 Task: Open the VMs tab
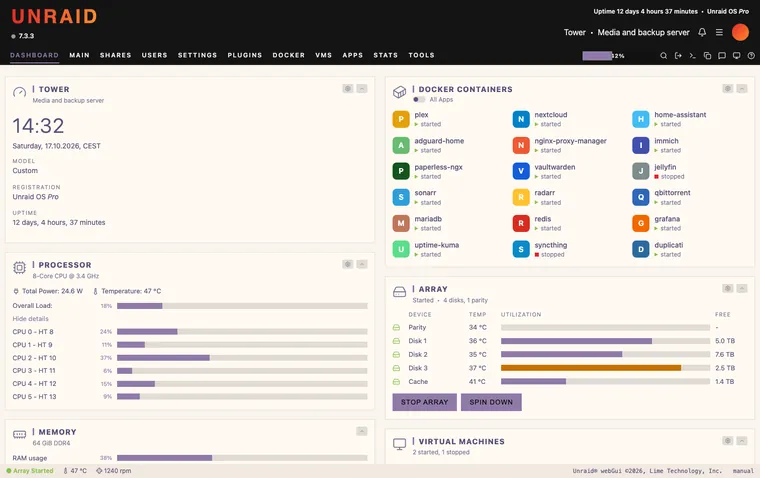tap(324, 55)
